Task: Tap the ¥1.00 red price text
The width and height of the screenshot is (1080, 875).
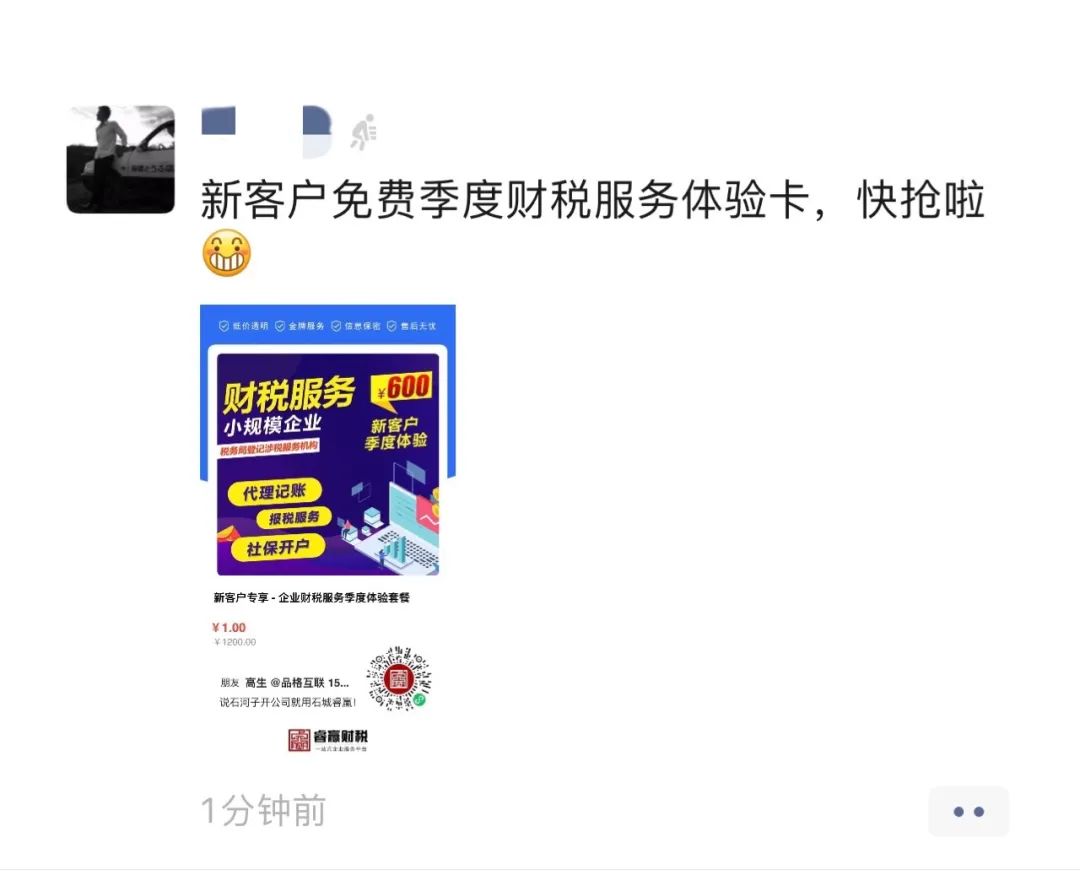Action: click(x=229, y=628)
